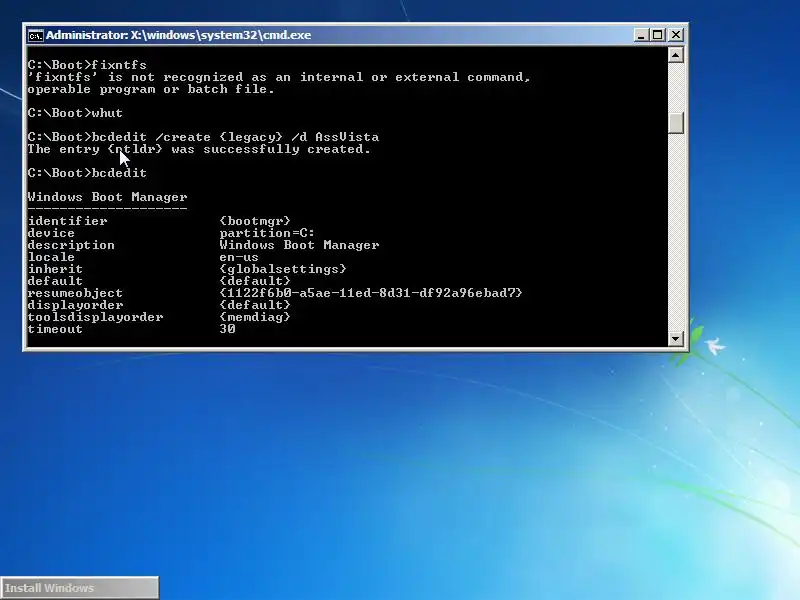This screenshot has width=800, height=600.
Task: Click the bcdedit /create {legacy} command line
Action: pos(203,137)
